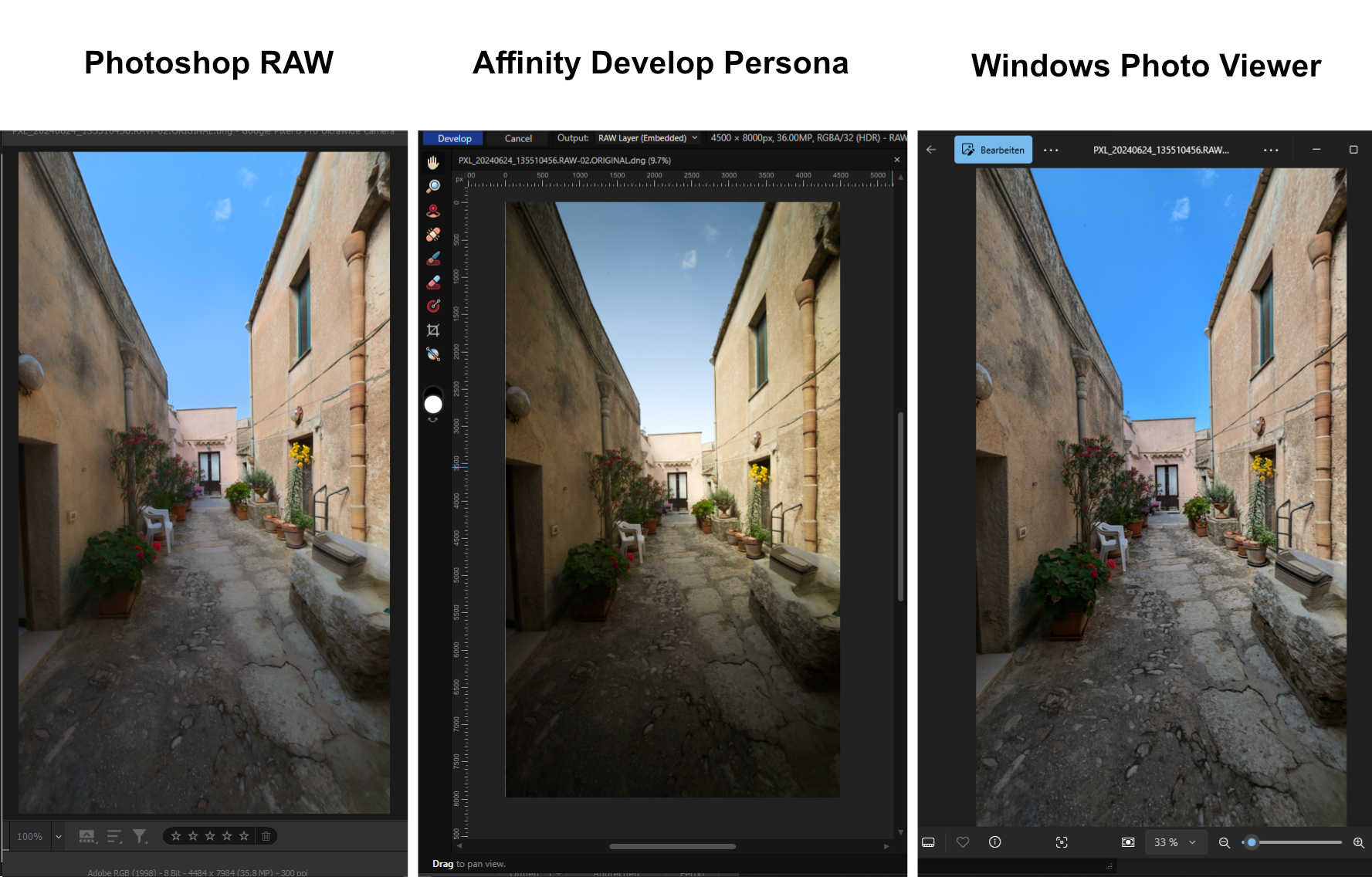Screen dimensions: 1372x877
Task: Open the file info icon in Photo Viewer
Action: (x=995, y=842)
